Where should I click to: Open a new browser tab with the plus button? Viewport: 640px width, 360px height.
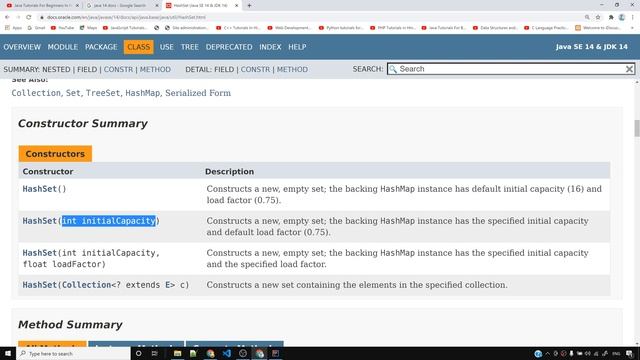tap(249, 6)
